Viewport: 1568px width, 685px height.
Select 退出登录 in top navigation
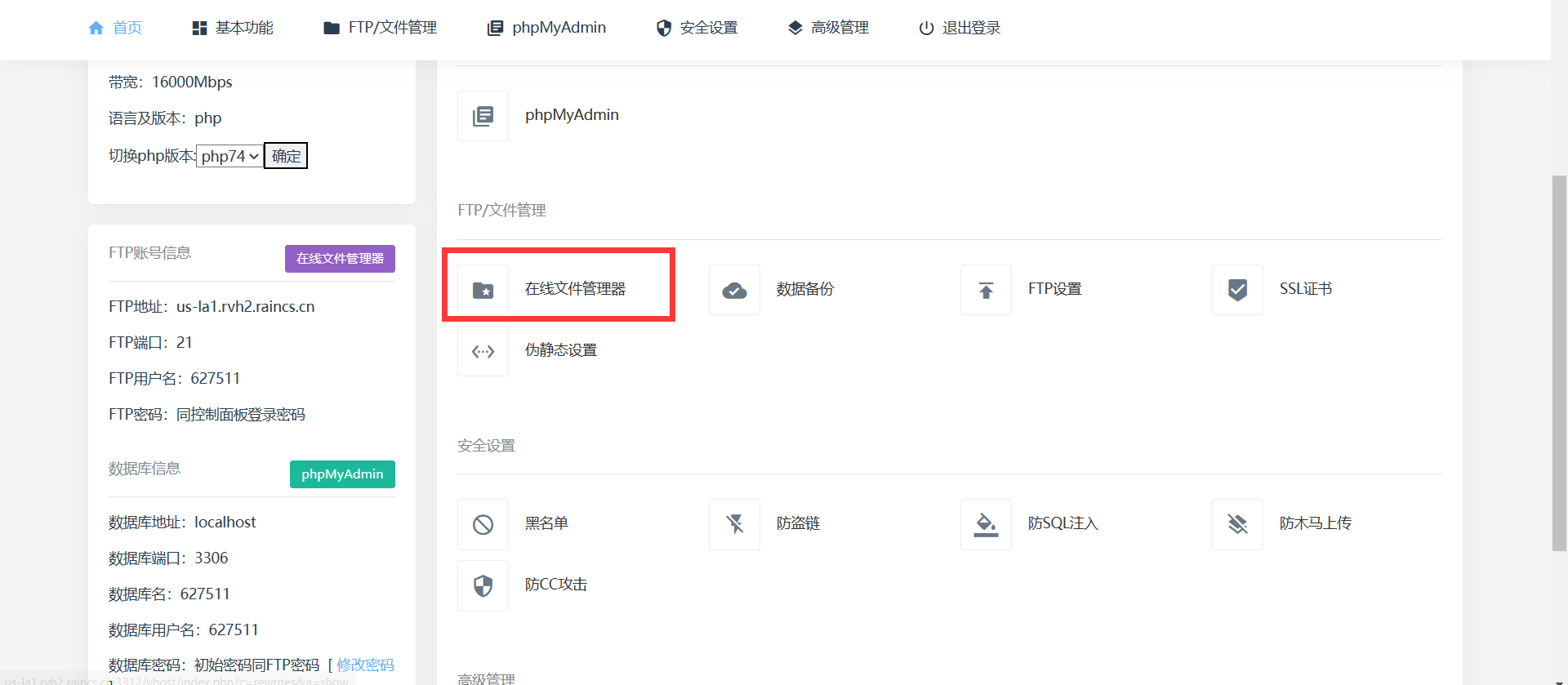[960, 28]
